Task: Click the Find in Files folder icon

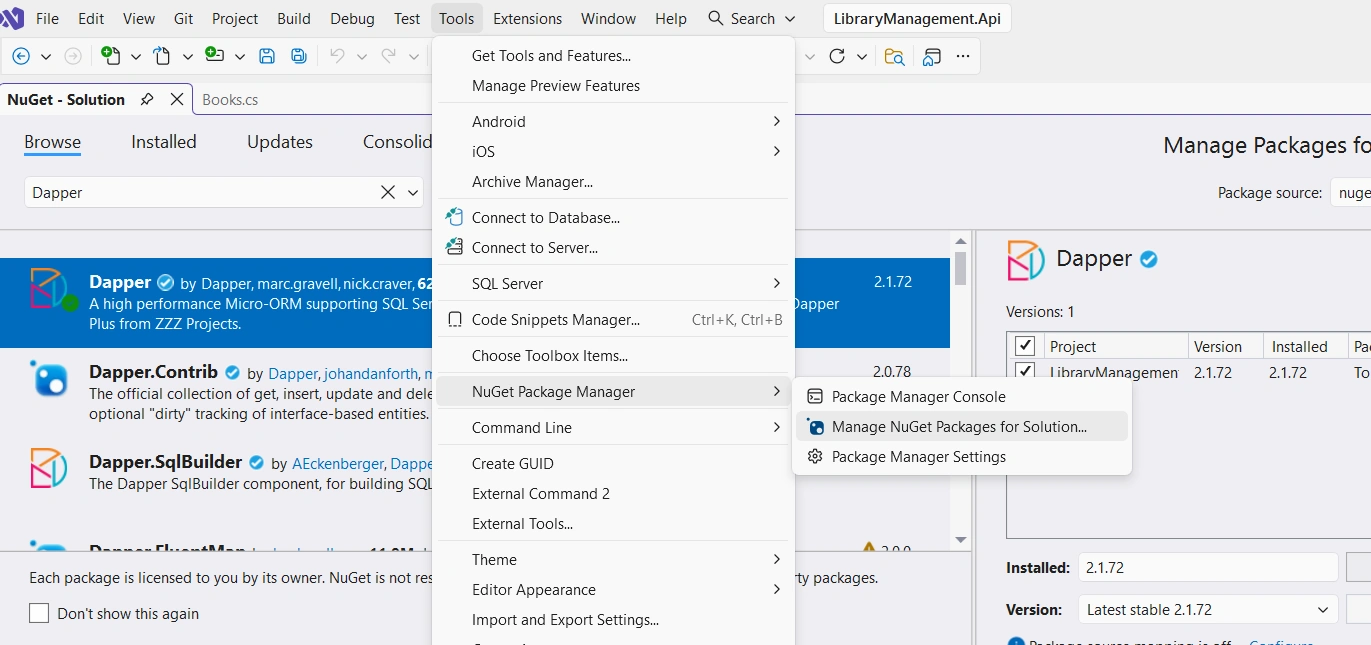Action: [894, 57]
